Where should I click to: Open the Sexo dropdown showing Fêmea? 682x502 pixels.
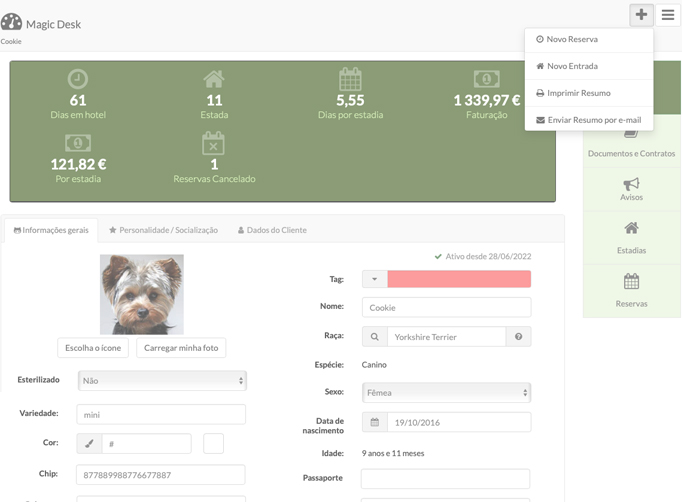(x=446, y=393)
